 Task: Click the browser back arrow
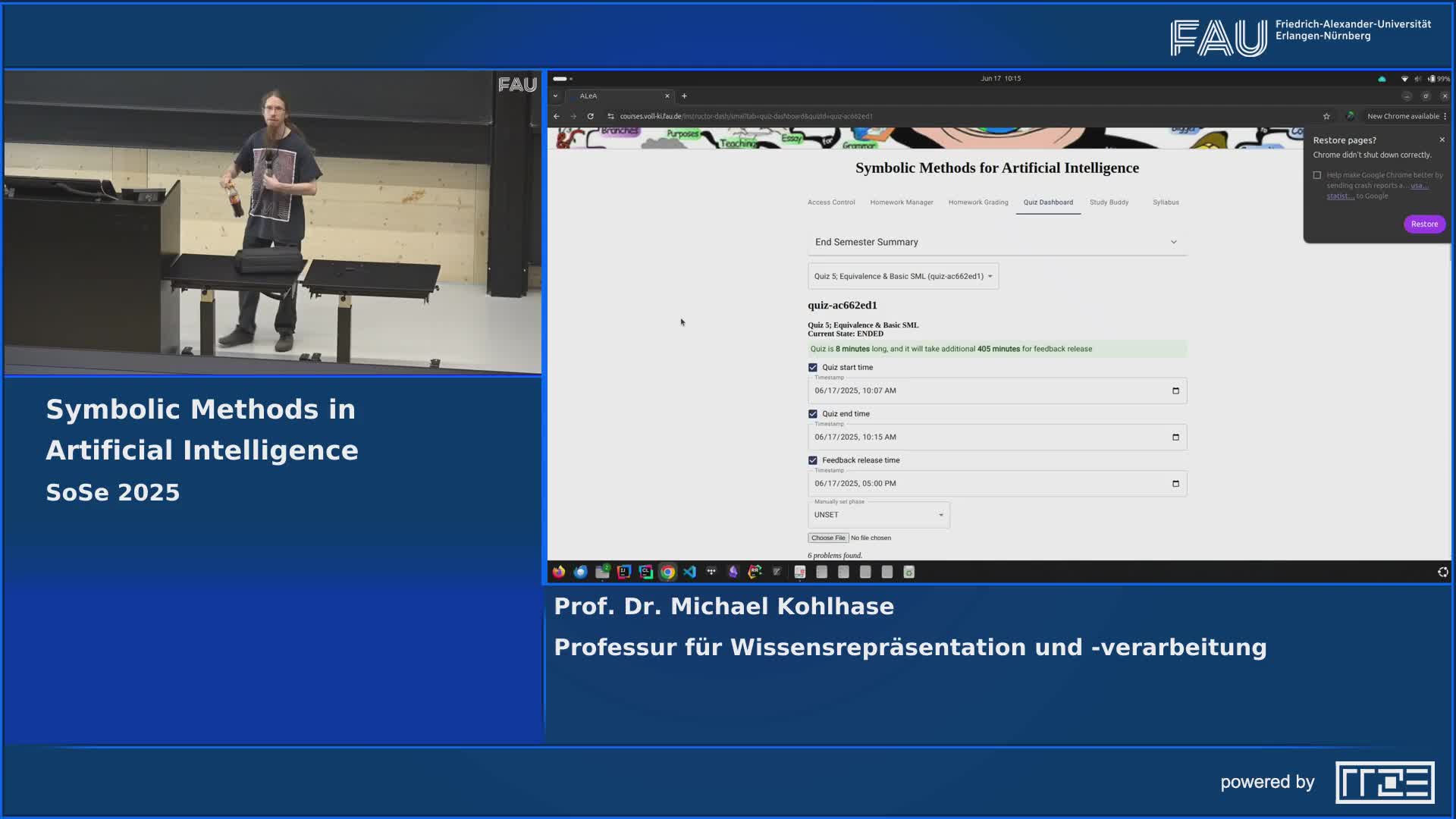557,116
